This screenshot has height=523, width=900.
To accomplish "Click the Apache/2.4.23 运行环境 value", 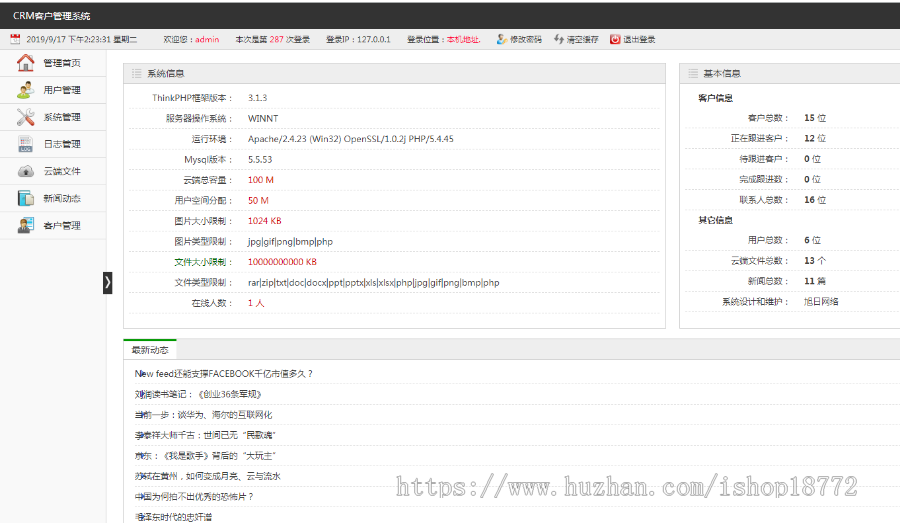I will pos(351,139).
